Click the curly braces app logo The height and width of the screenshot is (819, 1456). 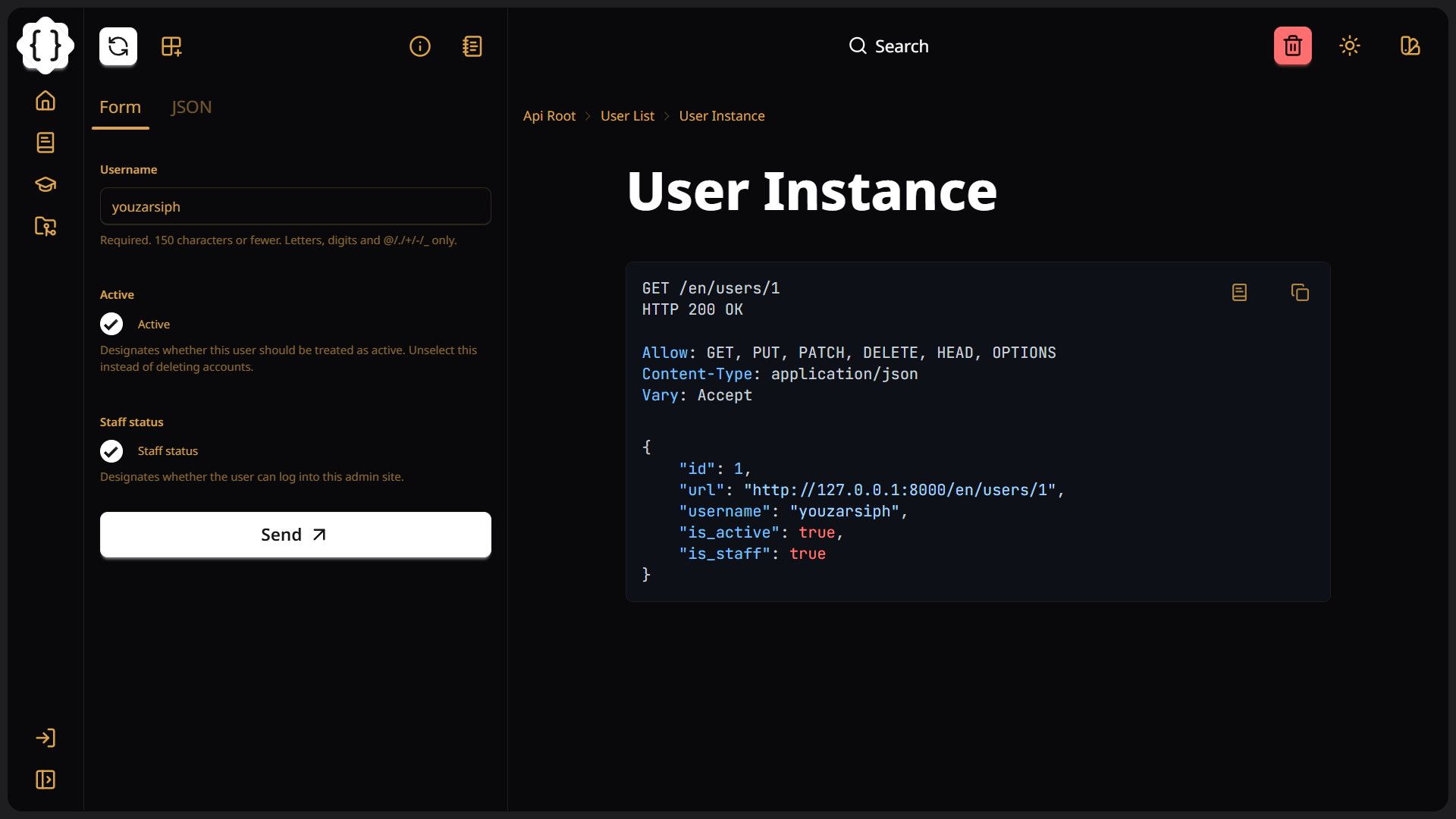45,45
